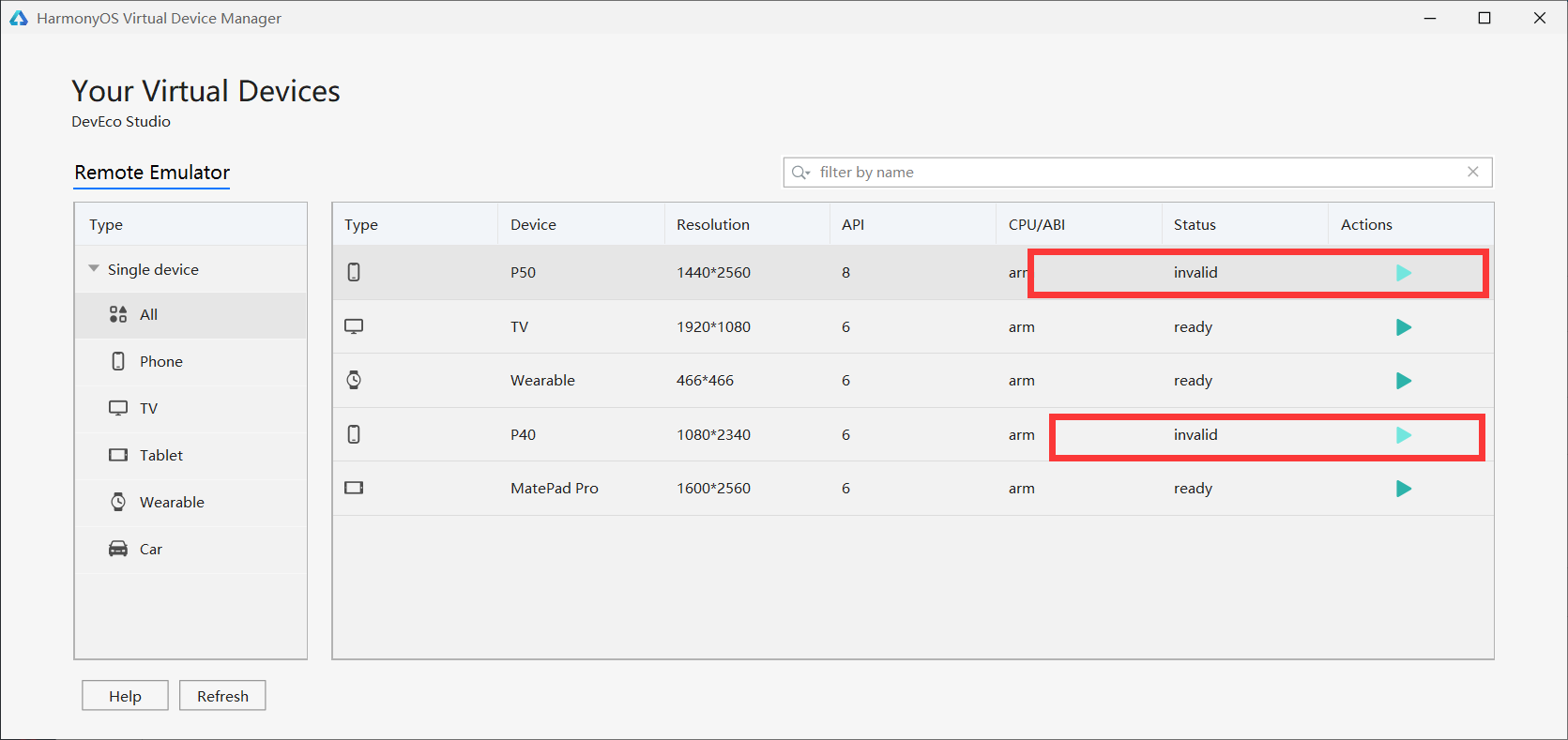The height and width of the screenshot is (740, 1568).
Task: Click the Wearable watch icon in sidebar
Action: [x=118, y=502]
